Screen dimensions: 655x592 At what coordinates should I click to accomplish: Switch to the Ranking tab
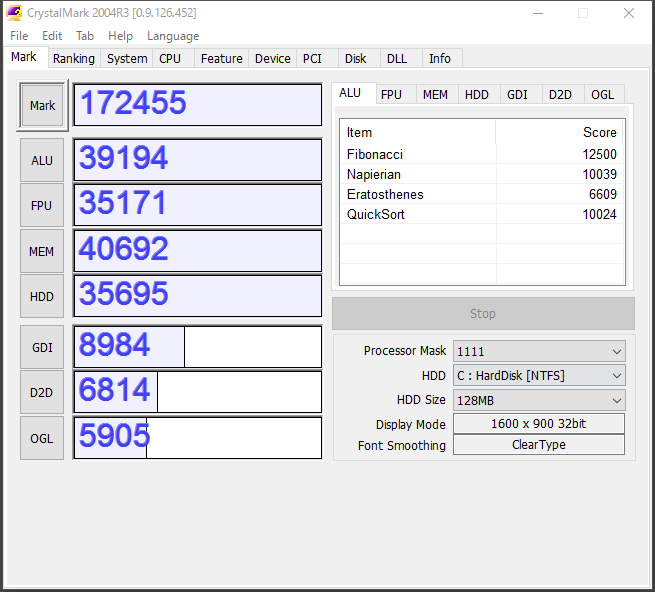[74, 58]
